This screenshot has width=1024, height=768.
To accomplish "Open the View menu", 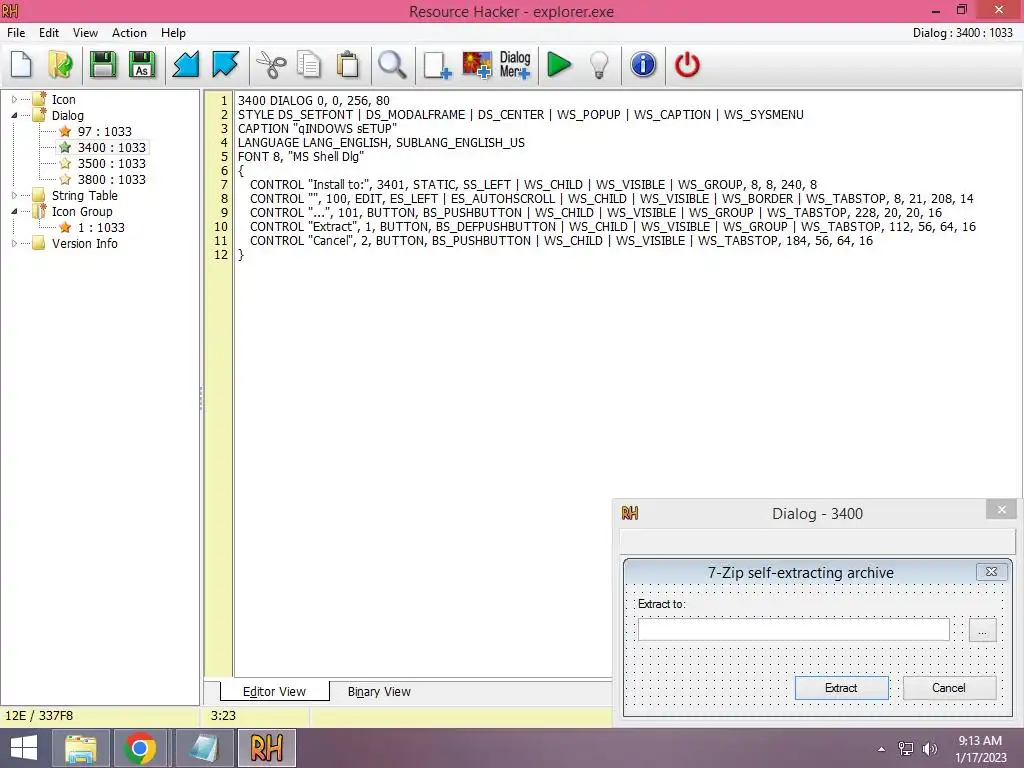I will pos(85,33).
